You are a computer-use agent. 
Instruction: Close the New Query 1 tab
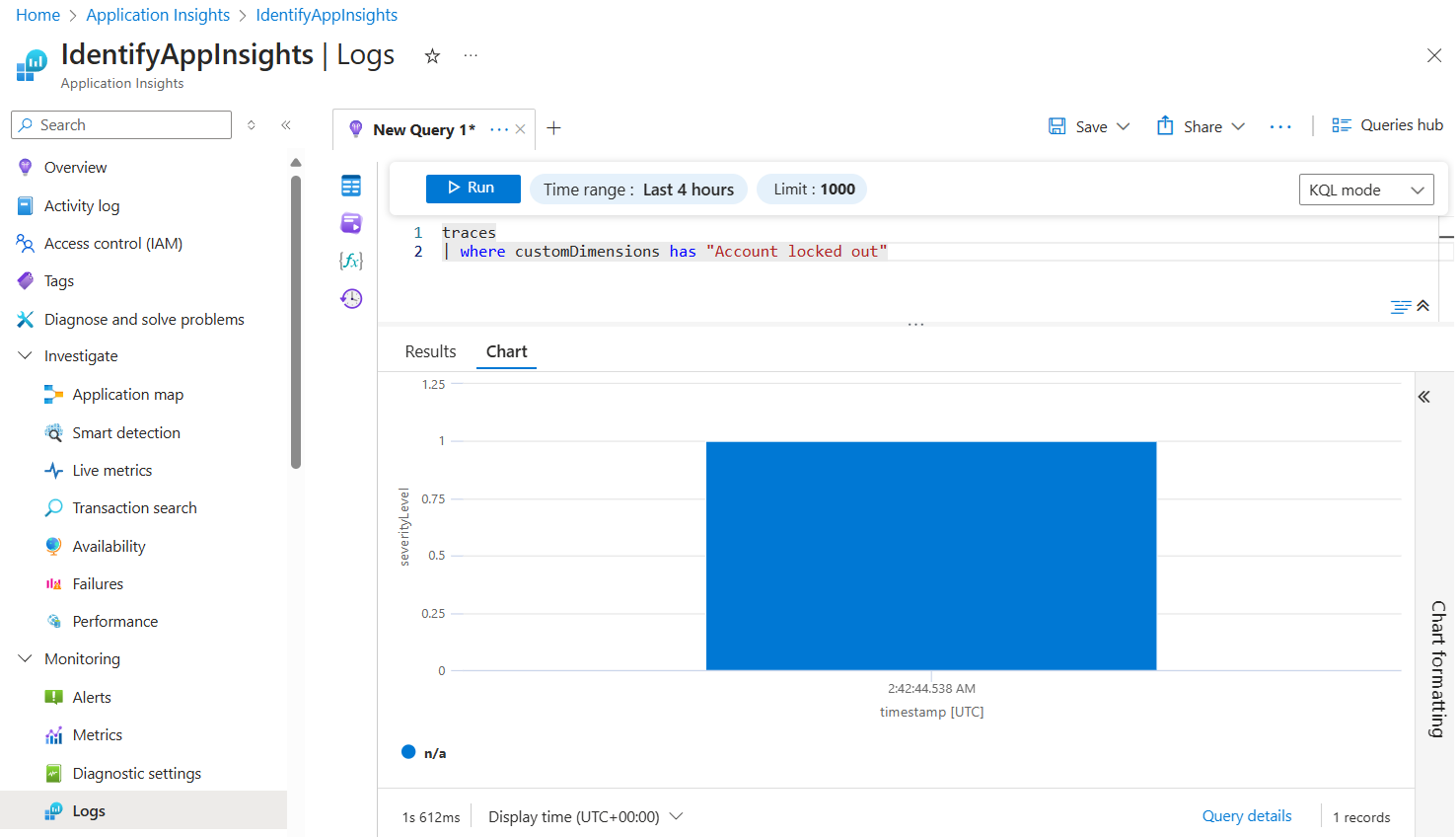coord(520,129)
